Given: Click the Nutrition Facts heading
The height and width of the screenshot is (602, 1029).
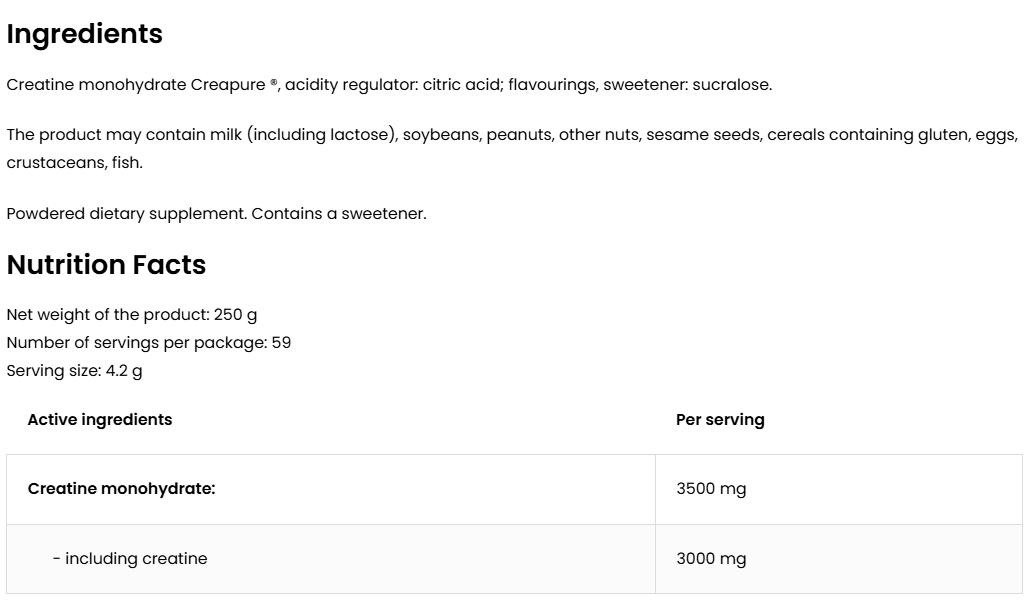Looking at the screenshot, I should (106, 265).
